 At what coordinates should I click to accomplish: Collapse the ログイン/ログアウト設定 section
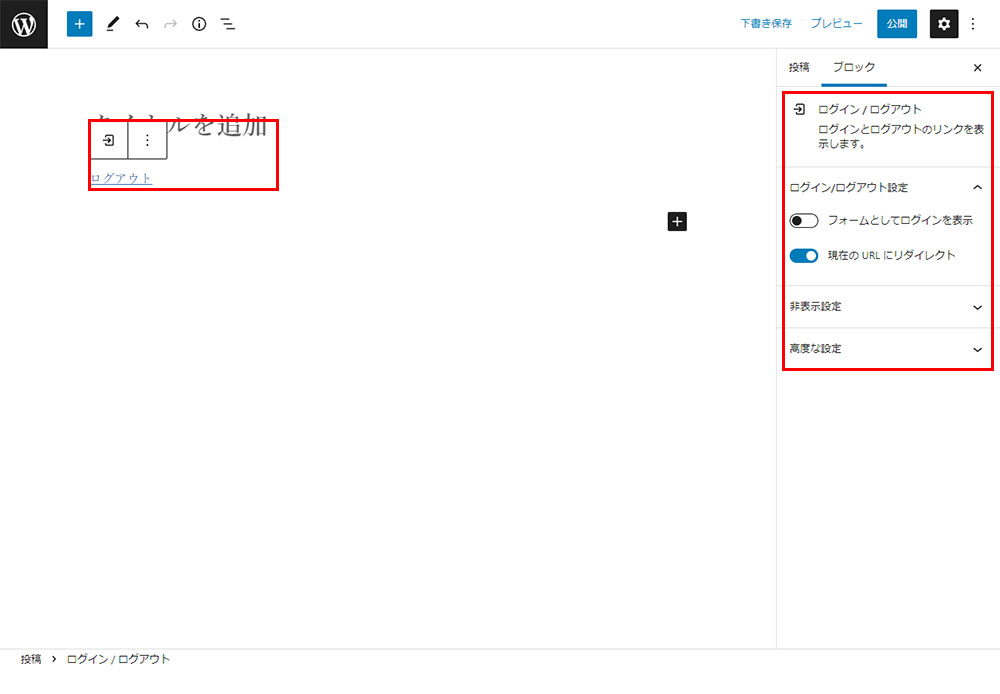coord(977,187)
